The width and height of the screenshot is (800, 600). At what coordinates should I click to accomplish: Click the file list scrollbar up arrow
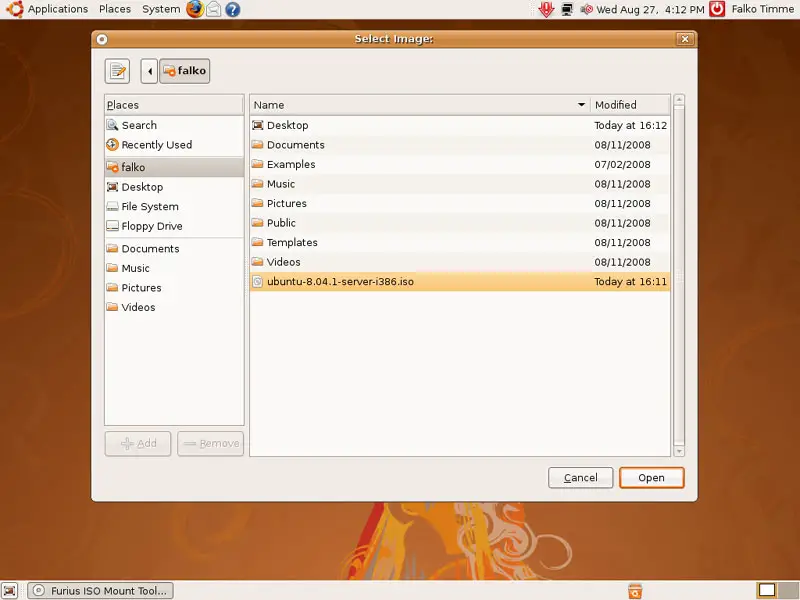pyautogui.click(x=679, y=100)
